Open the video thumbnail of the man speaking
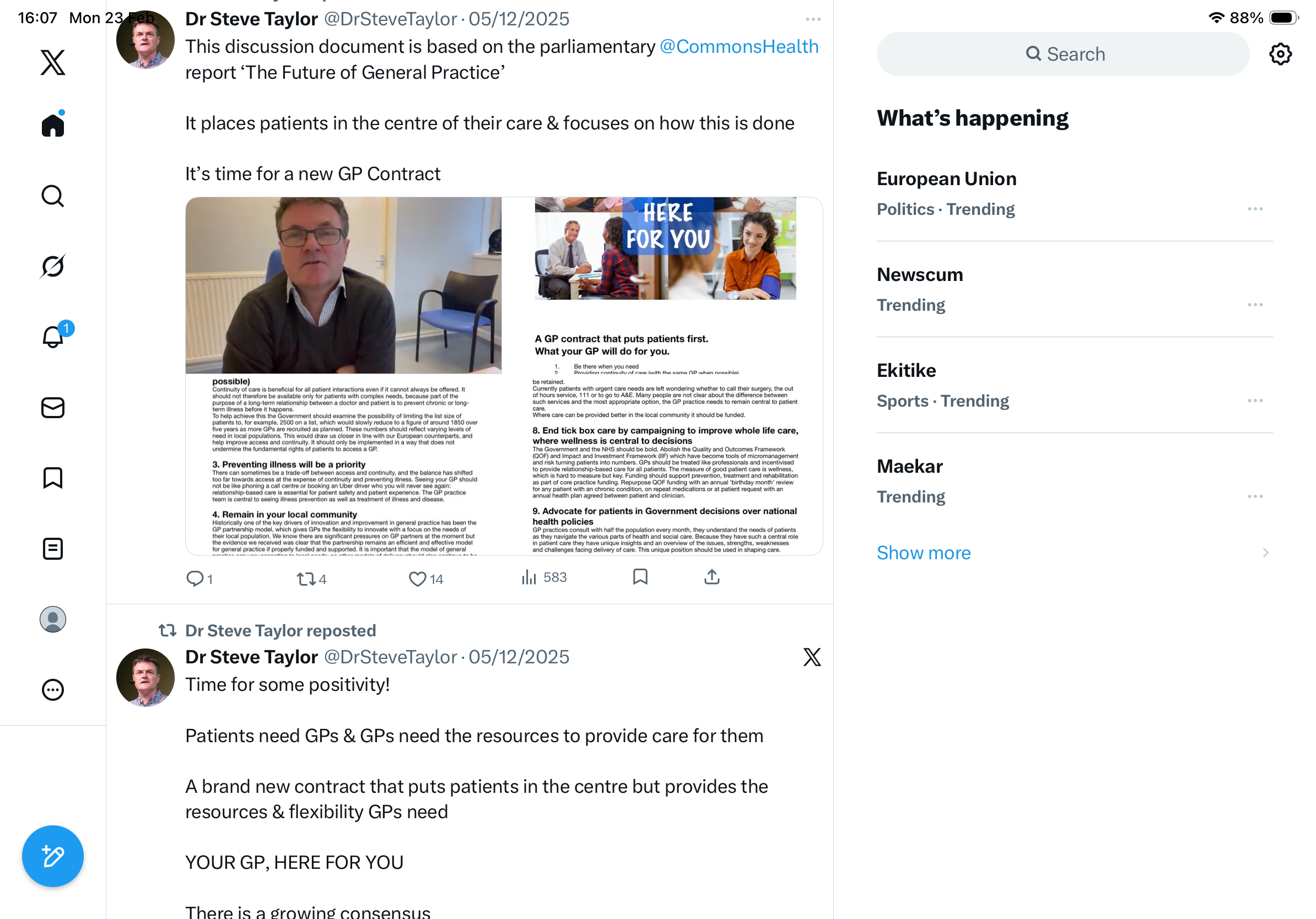This screenshot has height=919, width=1316. tap(343, 285)
